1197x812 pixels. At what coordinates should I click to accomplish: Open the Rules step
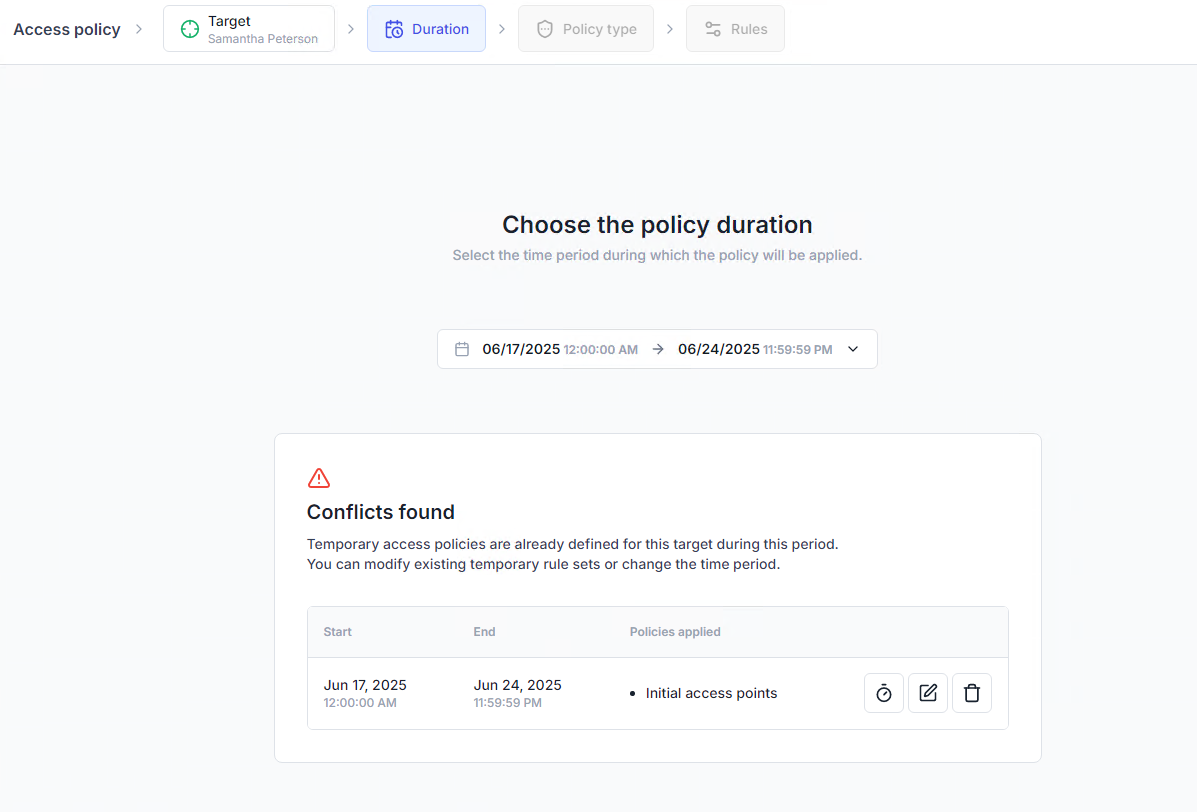(735, 29)
